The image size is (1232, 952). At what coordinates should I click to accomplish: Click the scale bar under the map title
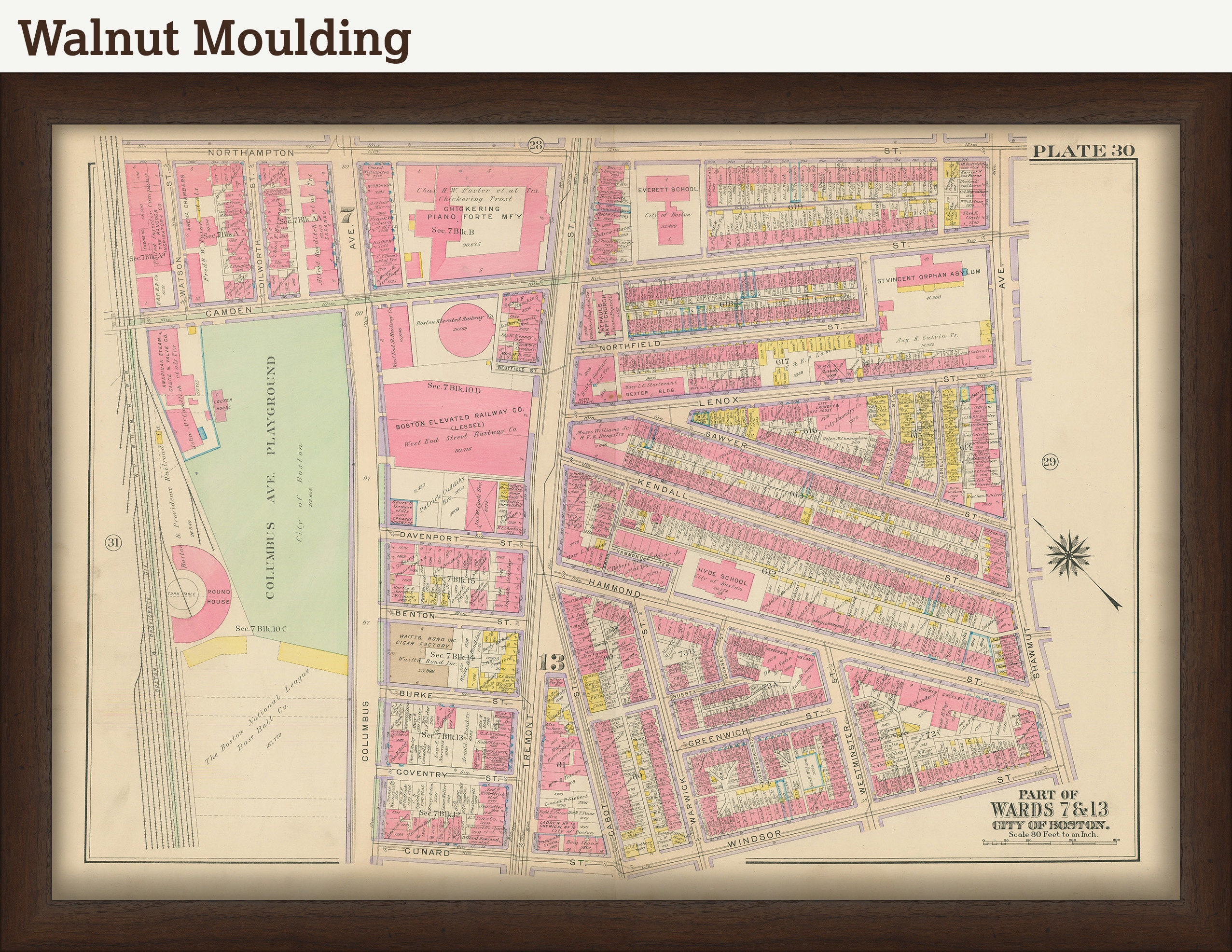[x=1051, y=842]
